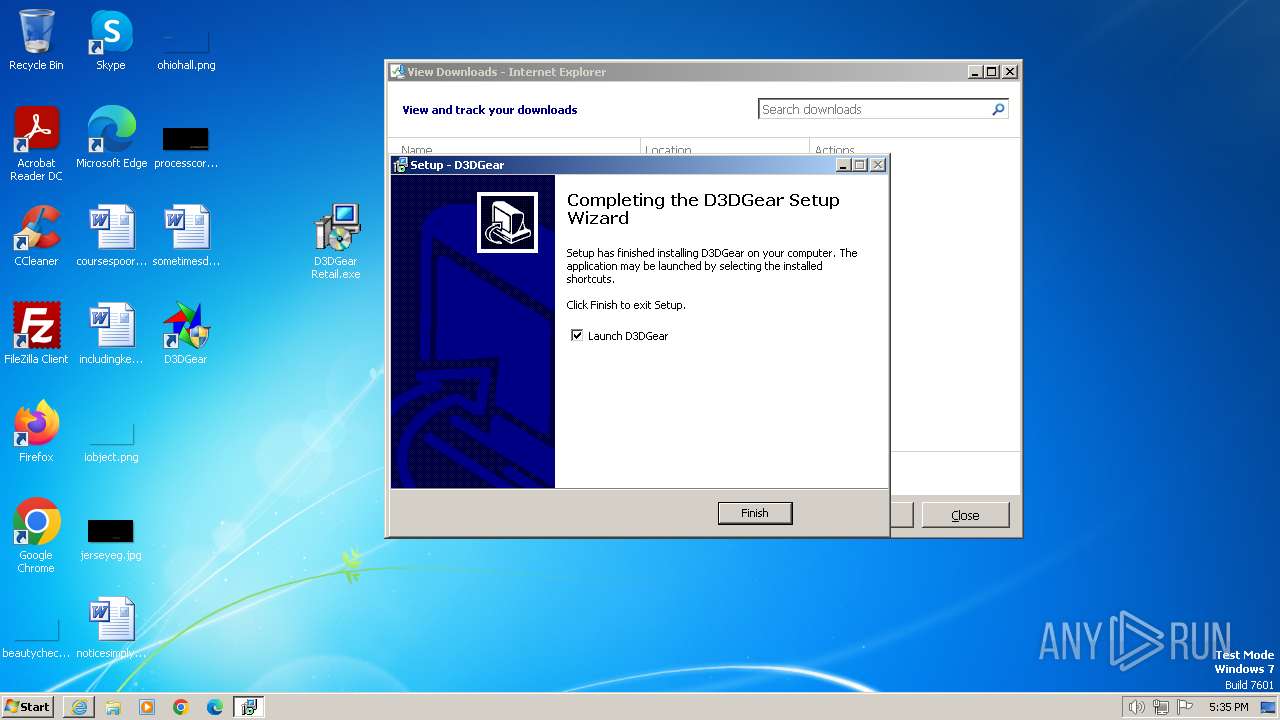Open Google Chrome desktop shortcut
The image size is (1280, 720).
36,535
